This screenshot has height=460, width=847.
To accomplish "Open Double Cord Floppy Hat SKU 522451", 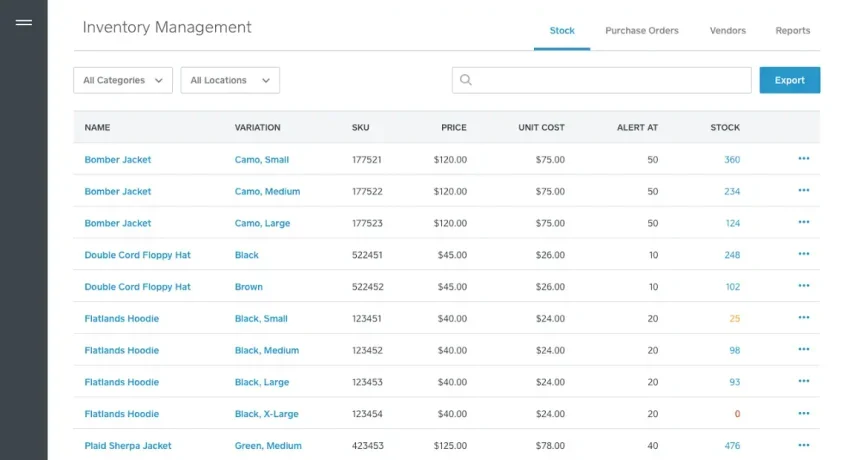I will [x=138, y=255].
